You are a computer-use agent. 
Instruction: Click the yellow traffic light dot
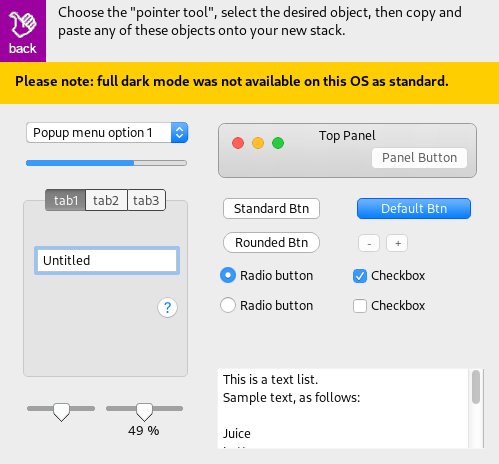[x=258, y=143]
